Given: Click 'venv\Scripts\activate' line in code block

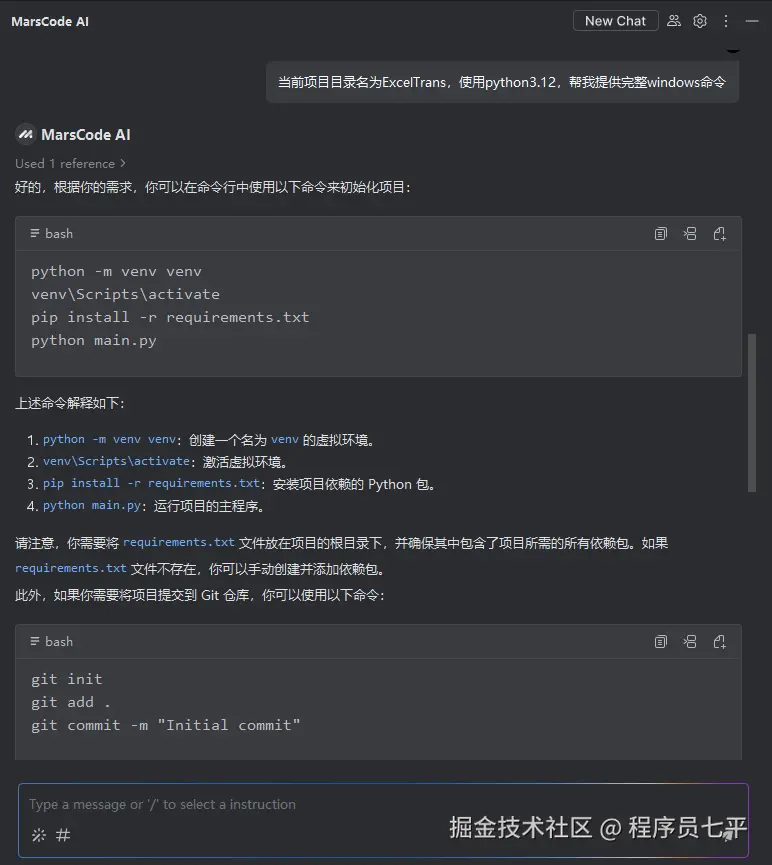Looking at the screenshot, I should [125, 294].
